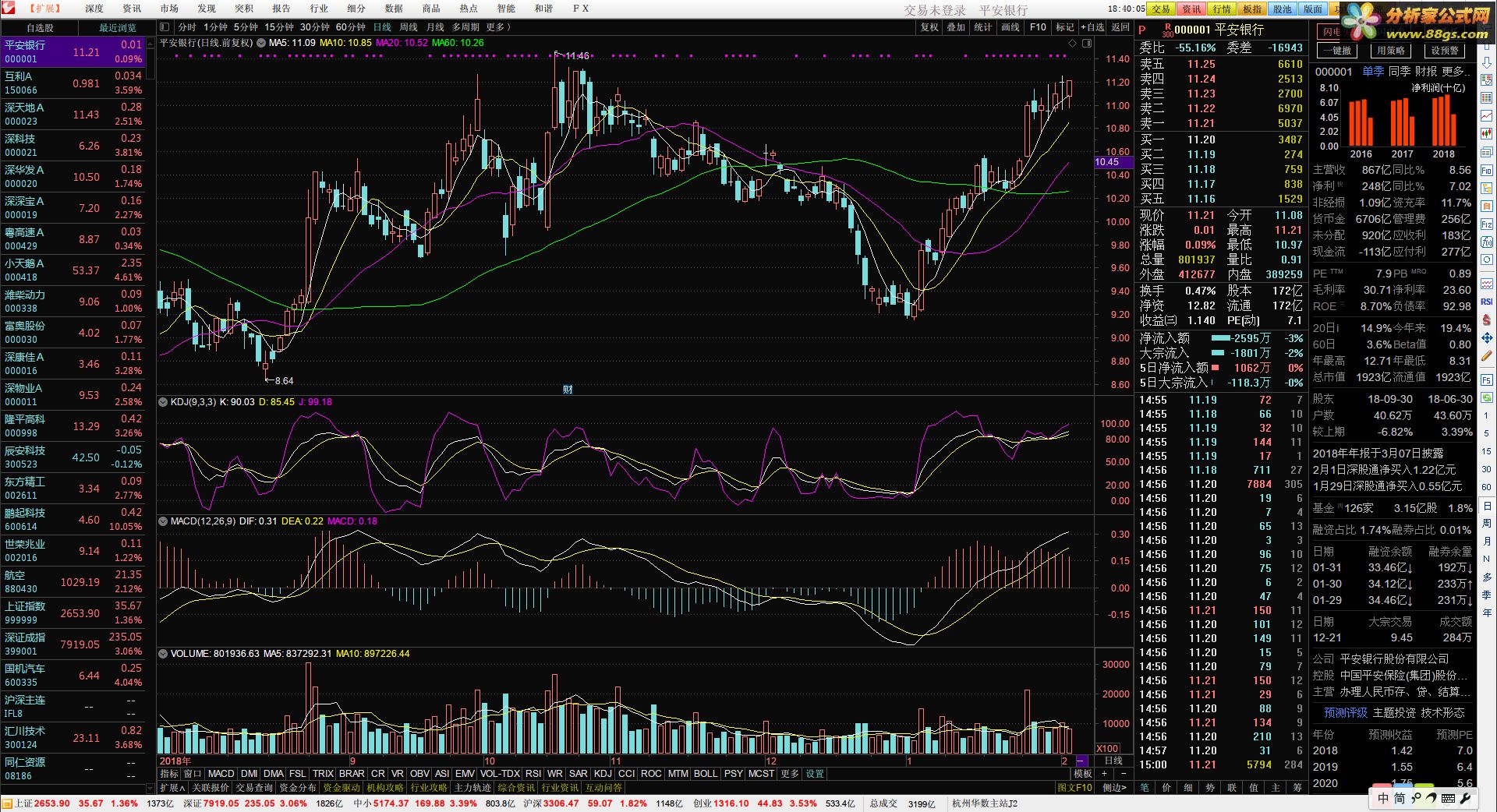Click the BOLL indicator in the bottom bar
1497x812 pixels.
[x=705, y=774]
